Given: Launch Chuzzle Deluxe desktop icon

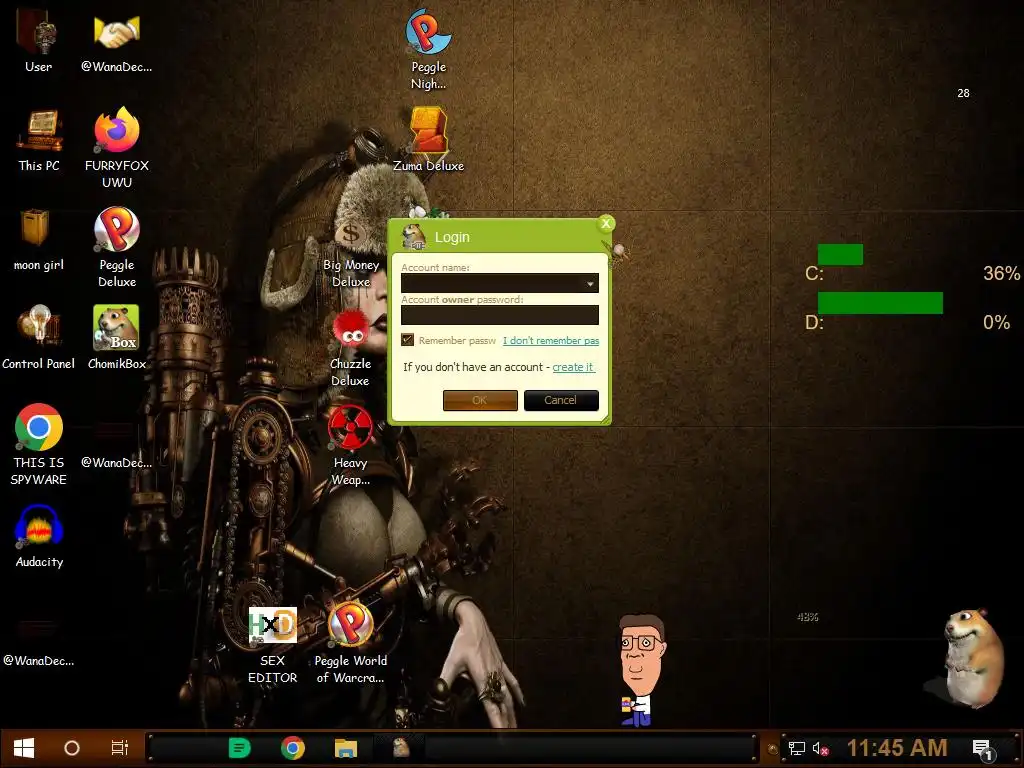Looking at the screenshot, I should (351, 349).
